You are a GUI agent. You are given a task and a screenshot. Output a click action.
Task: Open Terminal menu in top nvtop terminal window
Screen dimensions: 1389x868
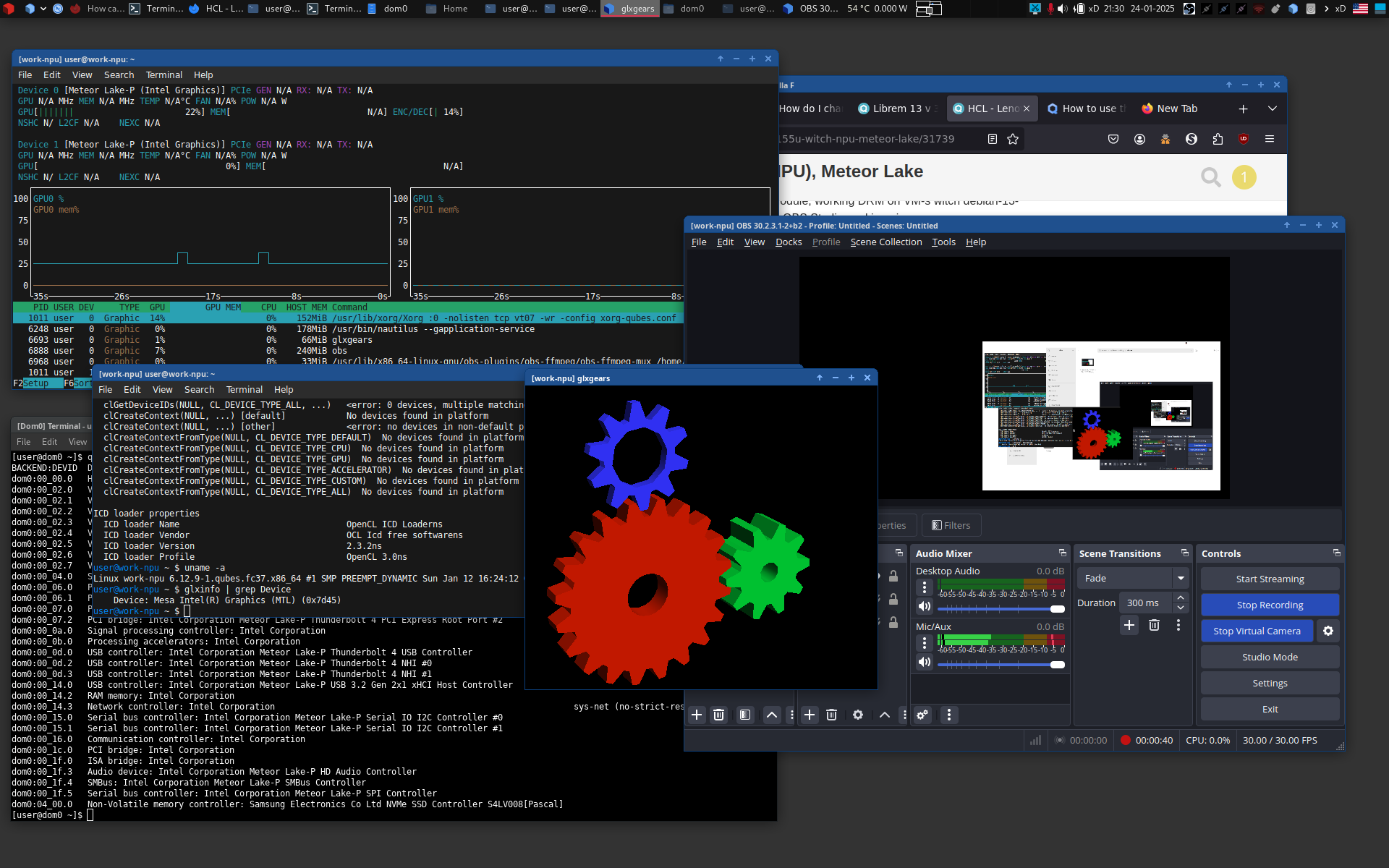163,75
